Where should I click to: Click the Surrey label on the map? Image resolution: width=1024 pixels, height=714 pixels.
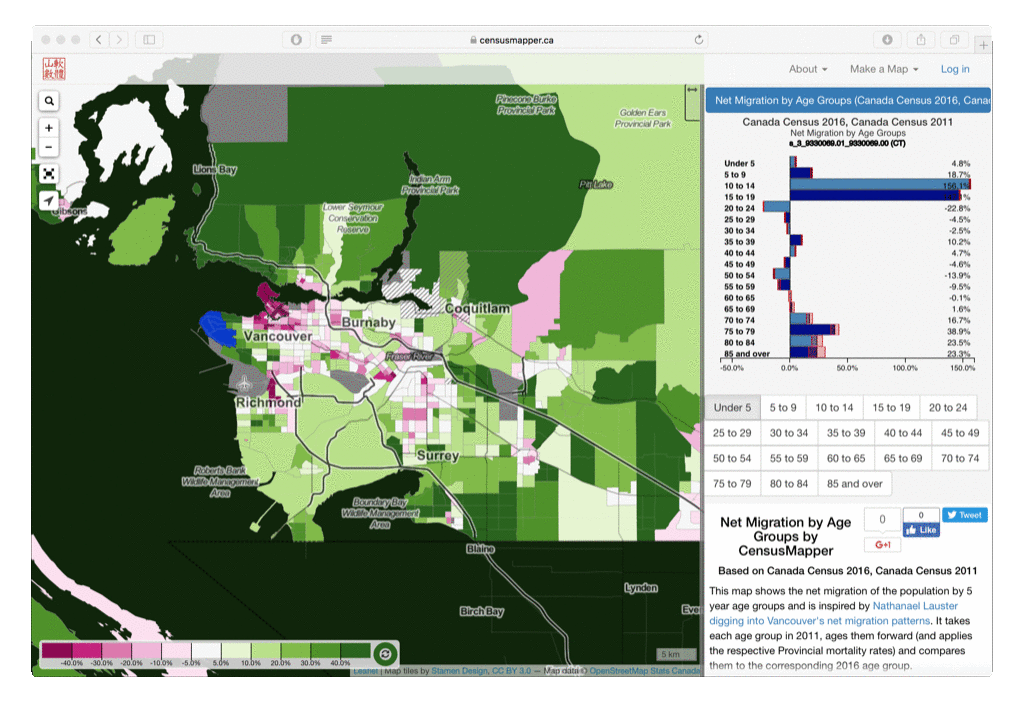[438, 455]
